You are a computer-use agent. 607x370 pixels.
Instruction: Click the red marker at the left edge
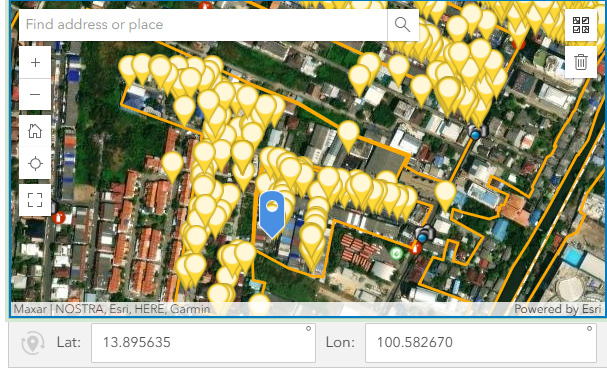click(59, 218)
